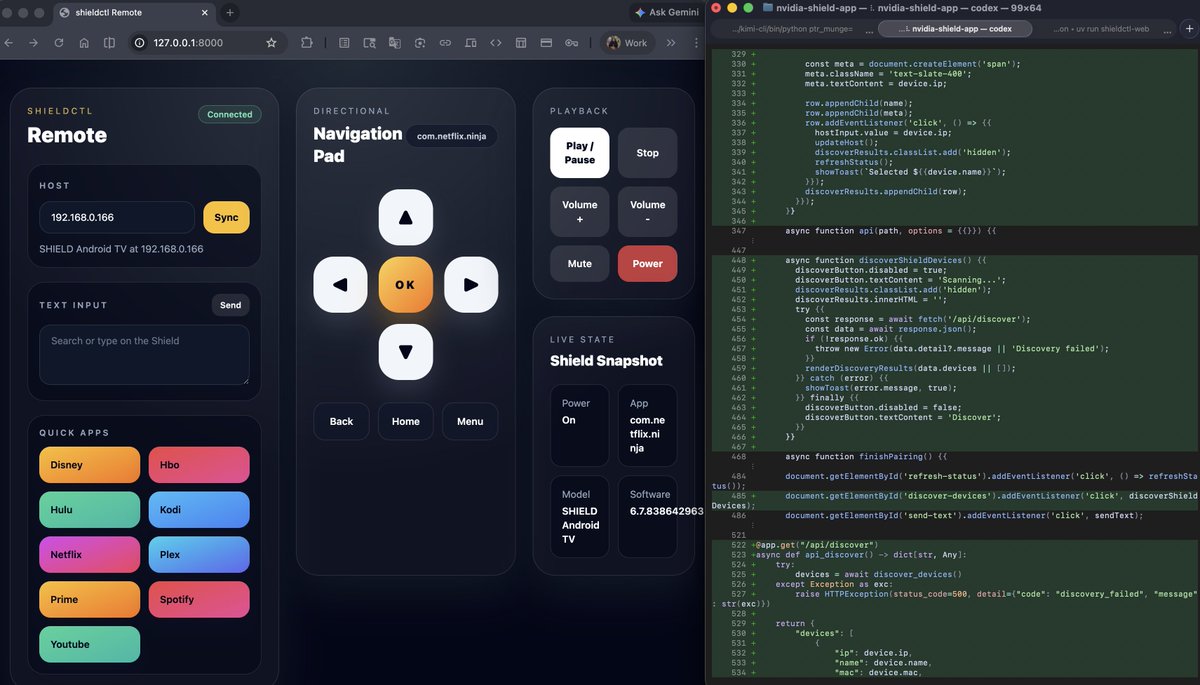This screenshot has height=685, width=1200.
Task: Open the browser three-dot menu
Action: 694,43
